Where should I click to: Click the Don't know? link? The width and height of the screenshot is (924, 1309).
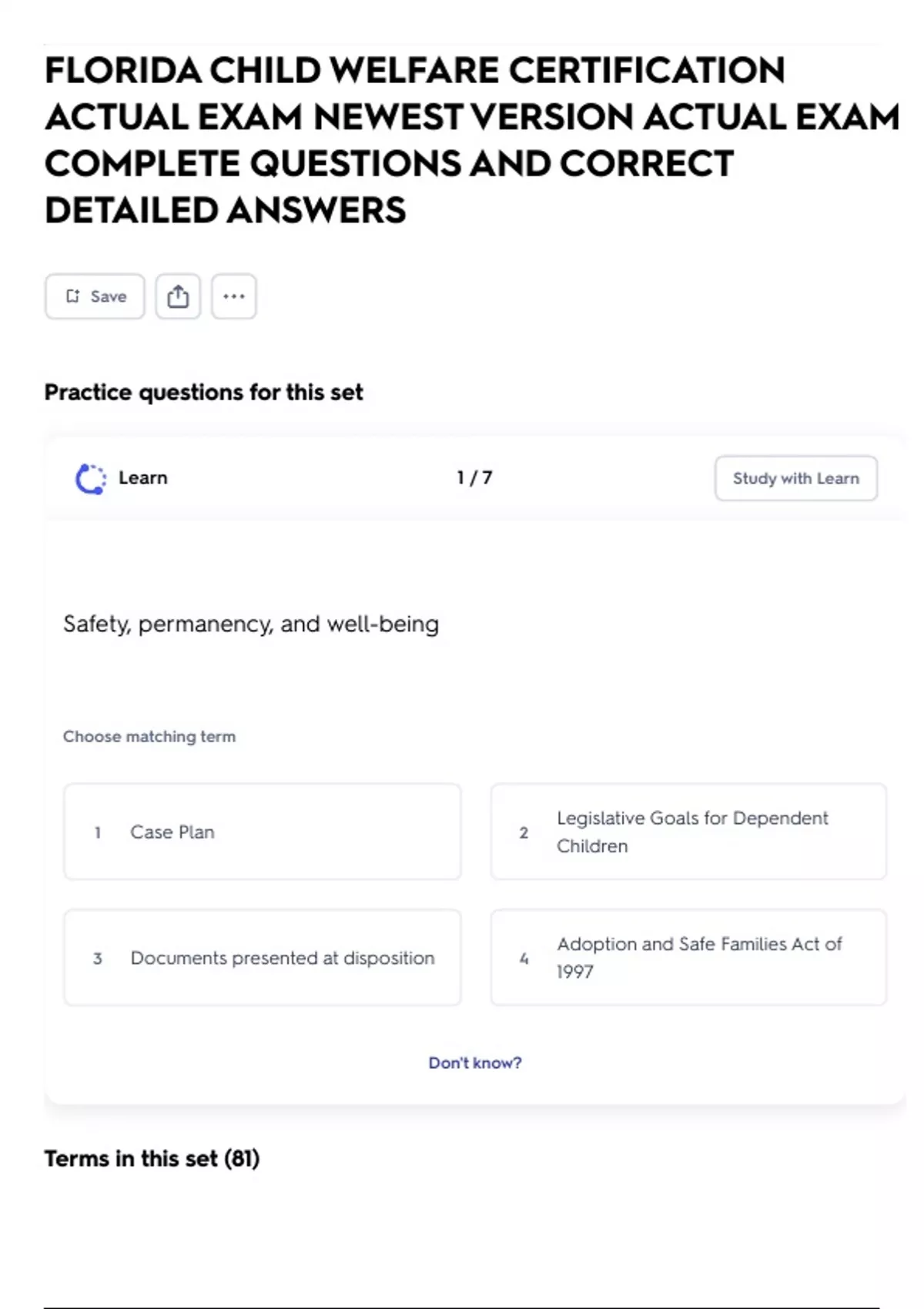475,1063
